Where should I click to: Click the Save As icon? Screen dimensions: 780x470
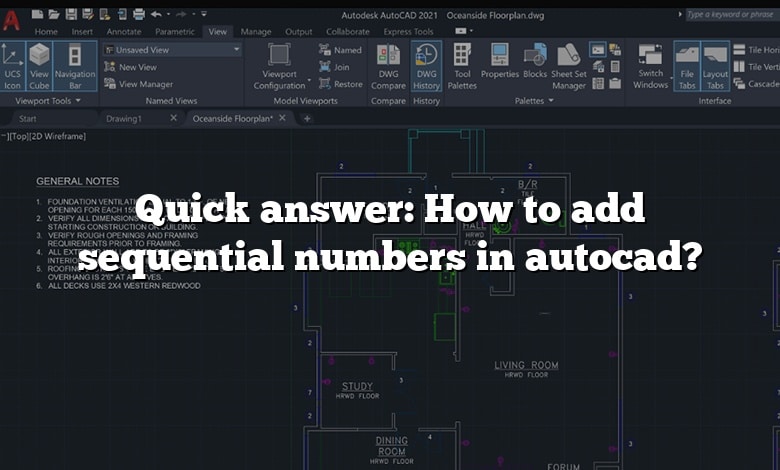coord(88,14)
